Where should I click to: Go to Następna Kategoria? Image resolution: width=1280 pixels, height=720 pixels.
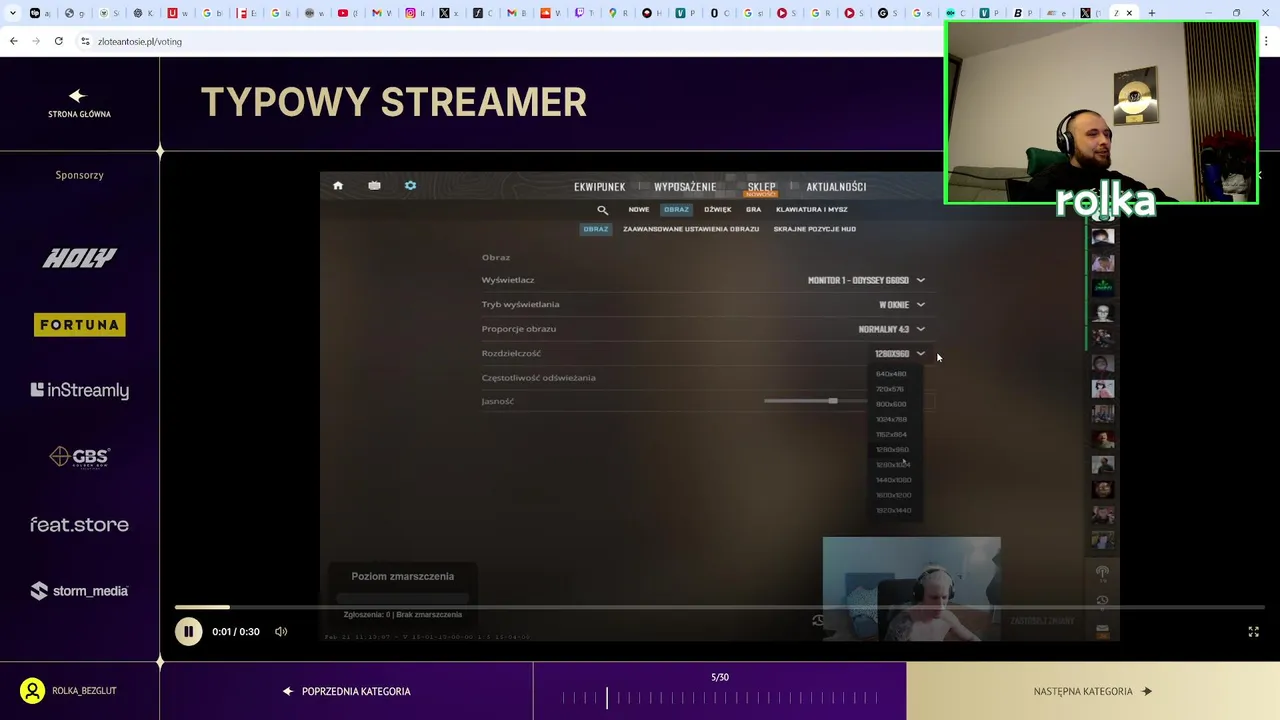click(x=1093, y=691)
